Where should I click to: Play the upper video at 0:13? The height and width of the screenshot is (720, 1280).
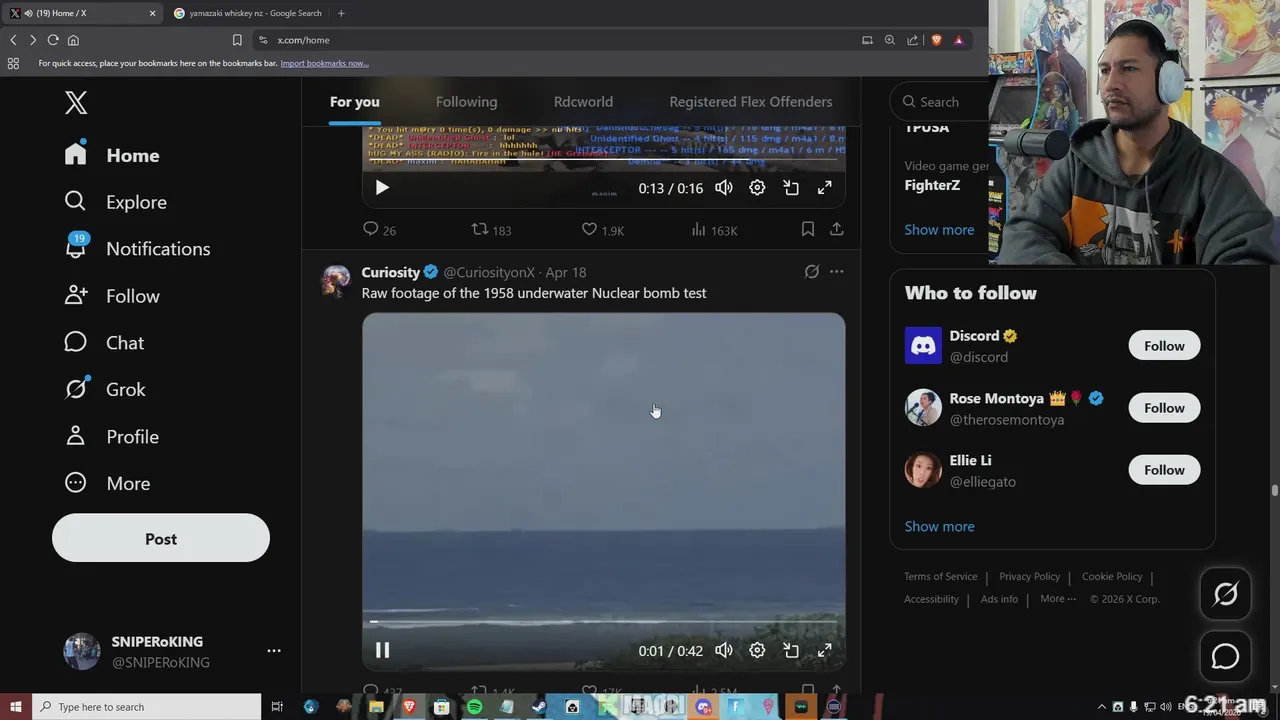click(x=382, y=188)
